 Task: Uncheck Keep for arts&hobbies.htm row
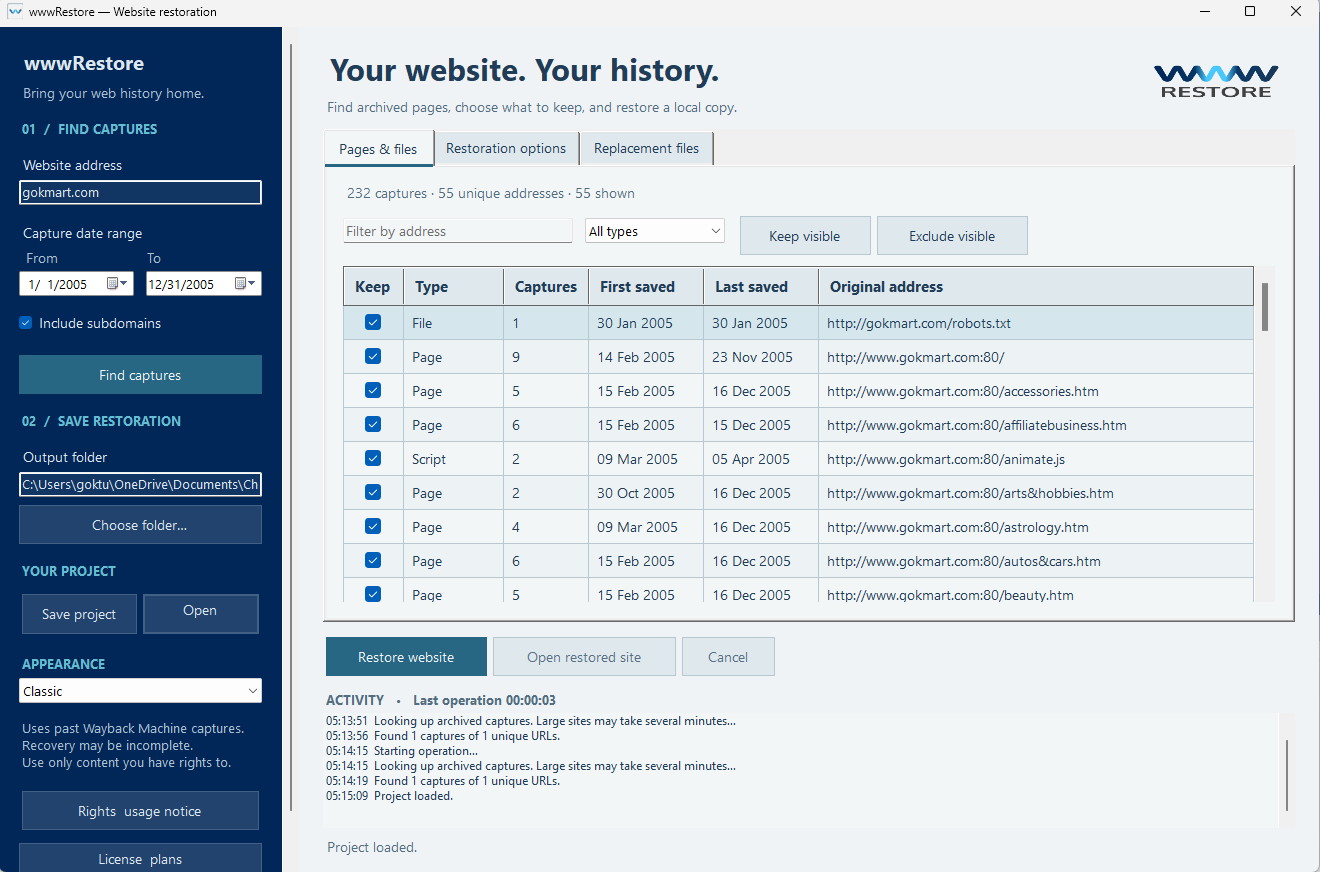[x=373, y=492]
